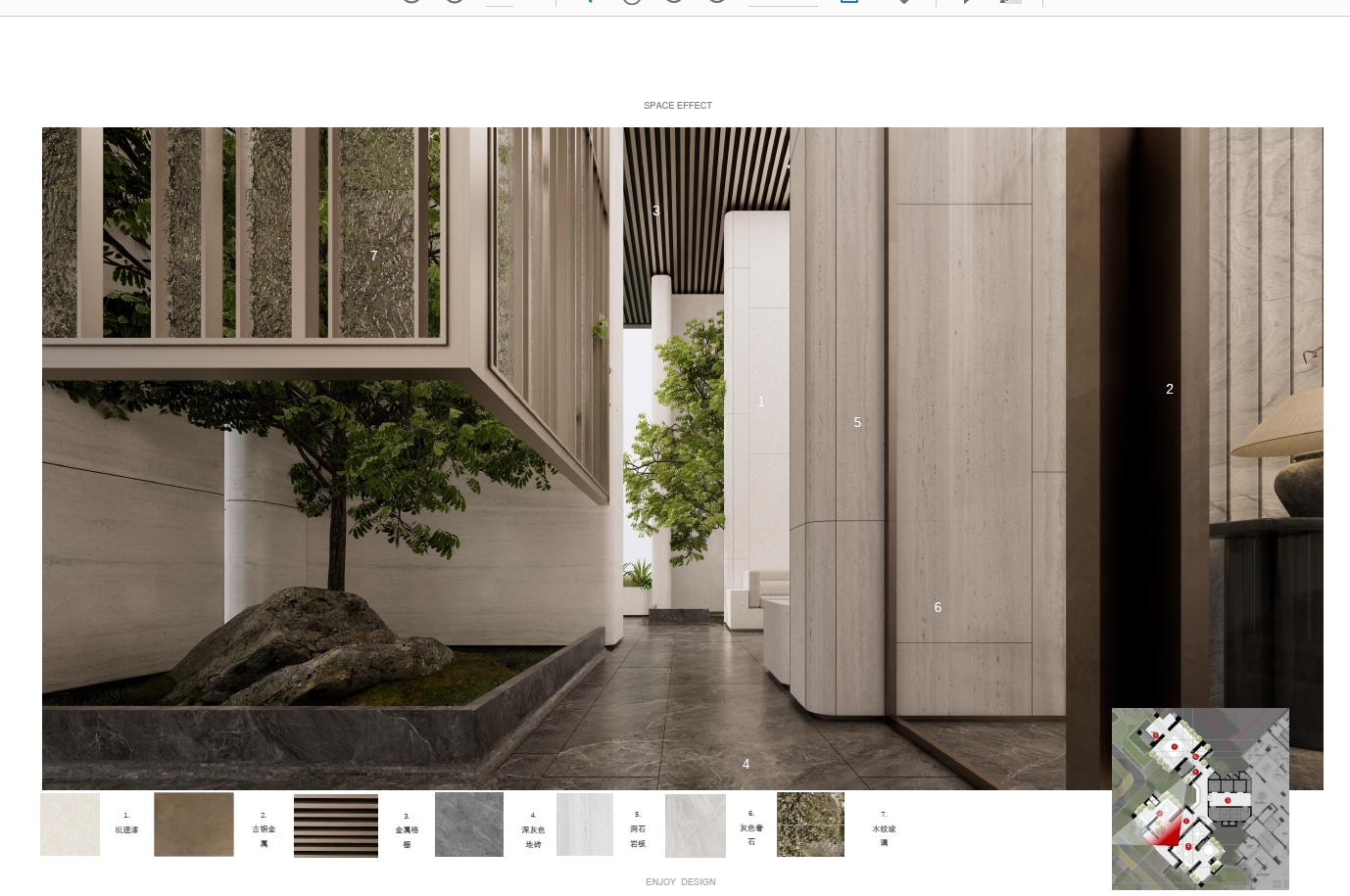The width and height of the screenshot is (1350, 896).
Task: Click marker 7 on the glass screen
Action: coord(373,256)
